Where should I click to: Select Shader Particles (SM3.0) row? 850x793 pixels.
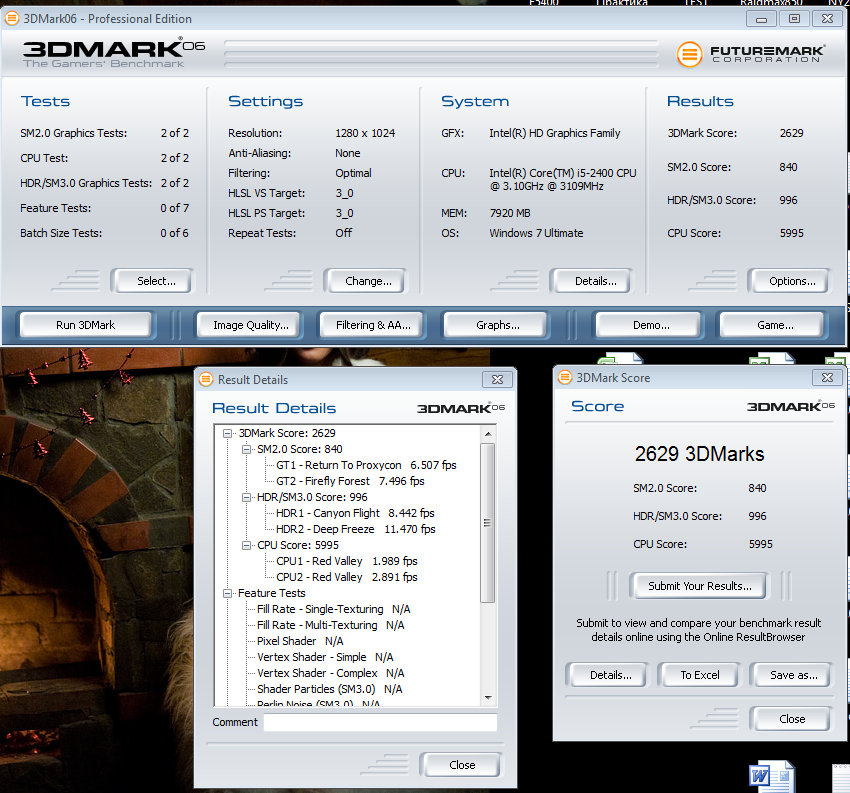[x=330, y=689]
